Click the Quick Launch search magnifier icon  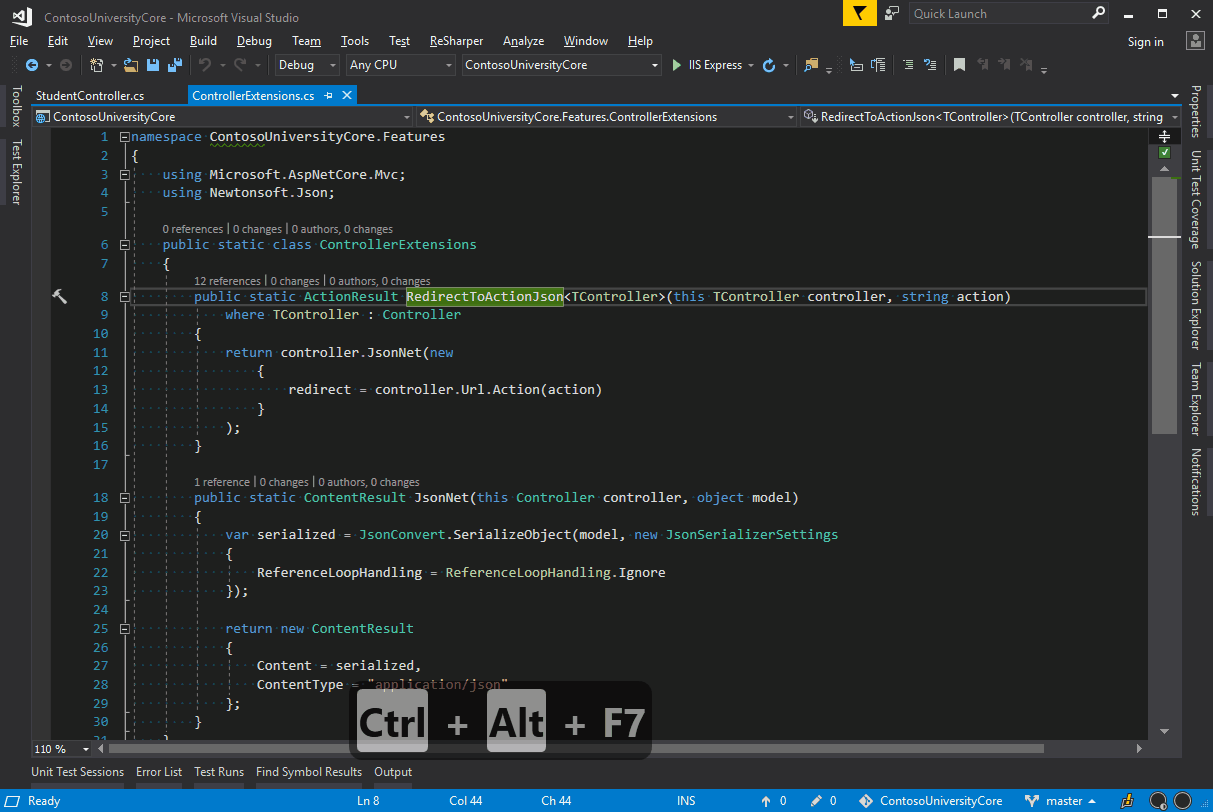[x=1099, y=13]
